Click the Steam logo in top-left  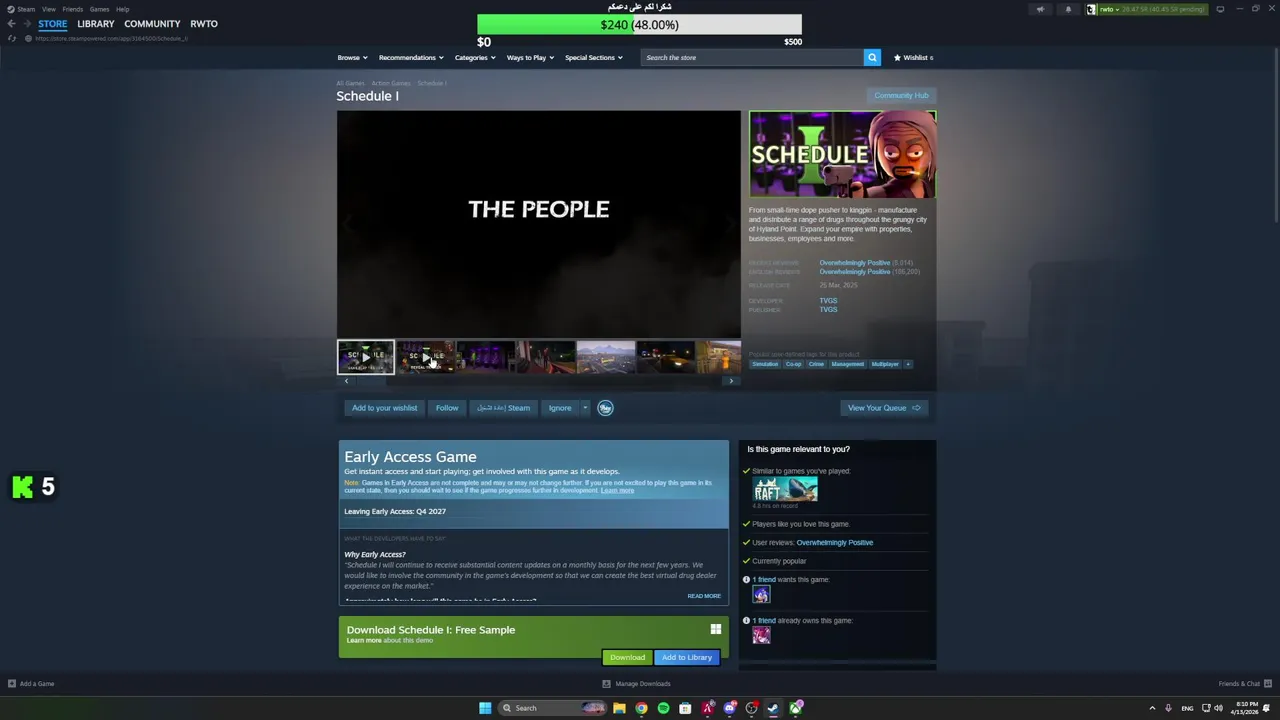[x=11, y=9]
